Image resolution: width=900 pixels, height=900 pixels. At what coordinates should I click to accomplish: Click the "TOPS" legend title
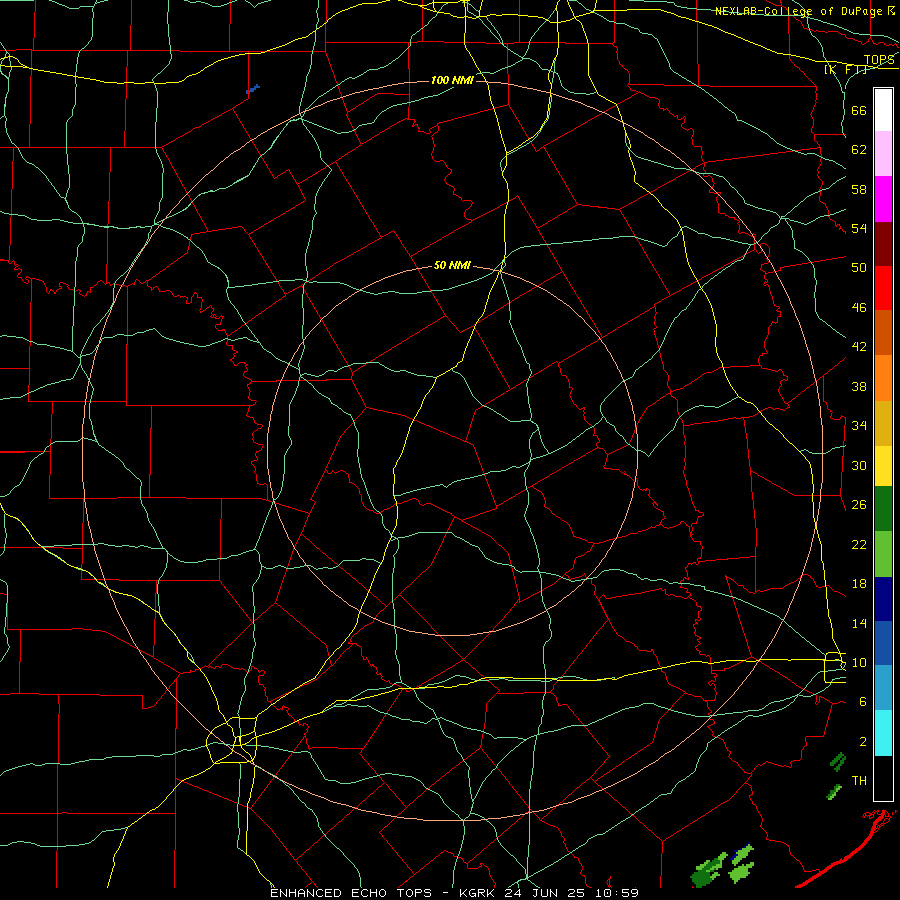coord(879,60)
